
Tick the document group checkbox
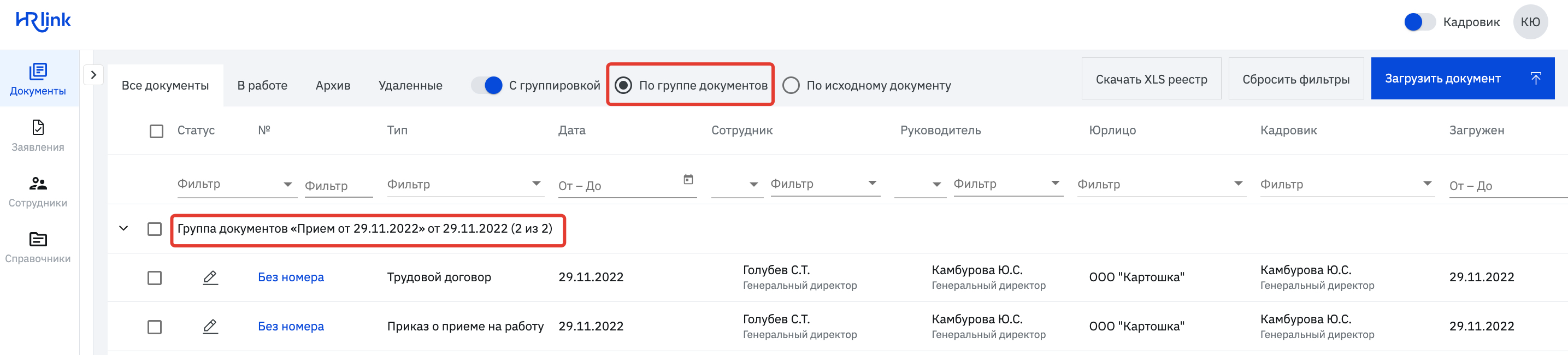[x=155, y=229]
